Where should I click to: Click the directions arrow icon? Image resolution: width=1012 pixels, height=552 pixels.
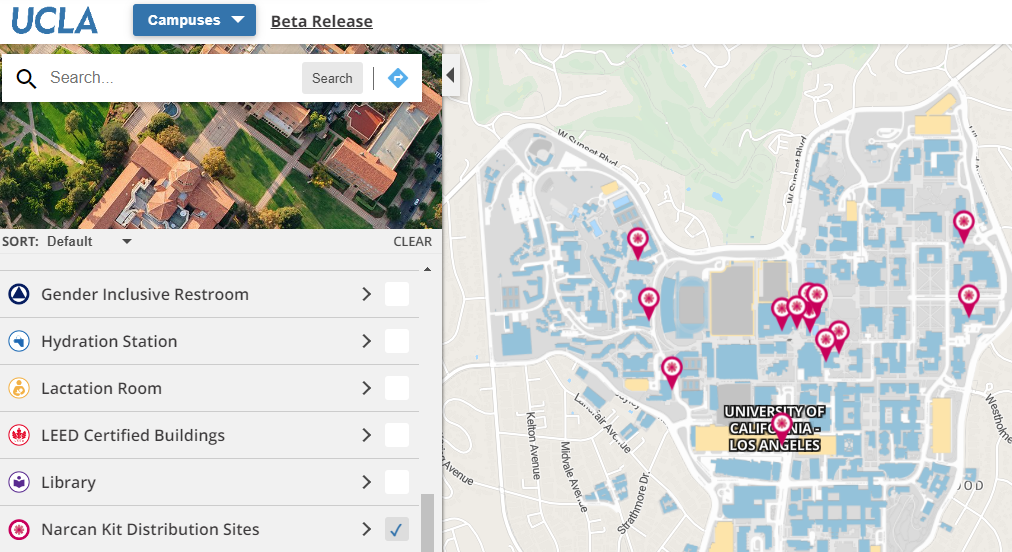pyautogui.click(x=398, y=78)
